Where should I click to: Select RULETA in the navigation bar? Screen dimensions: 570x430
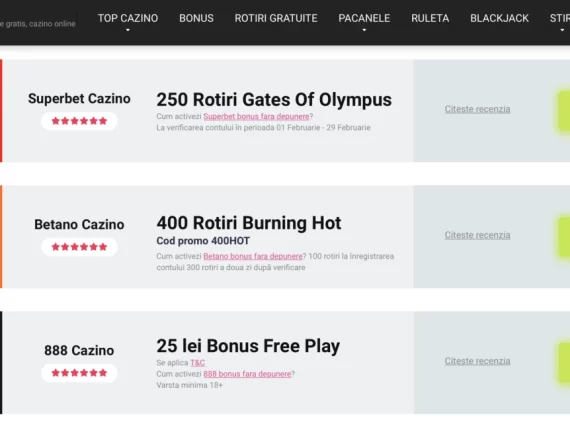[x=430, y=18]
